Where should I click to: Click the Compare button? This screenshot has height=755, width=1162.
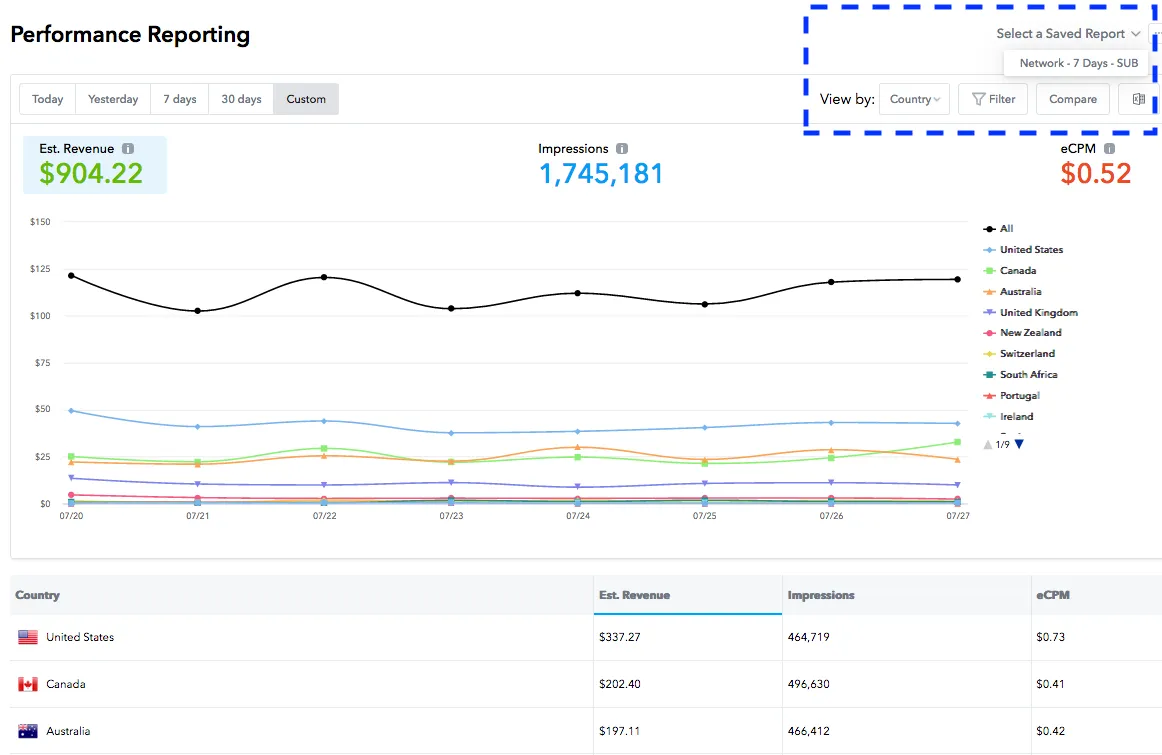pos(1072,99)
